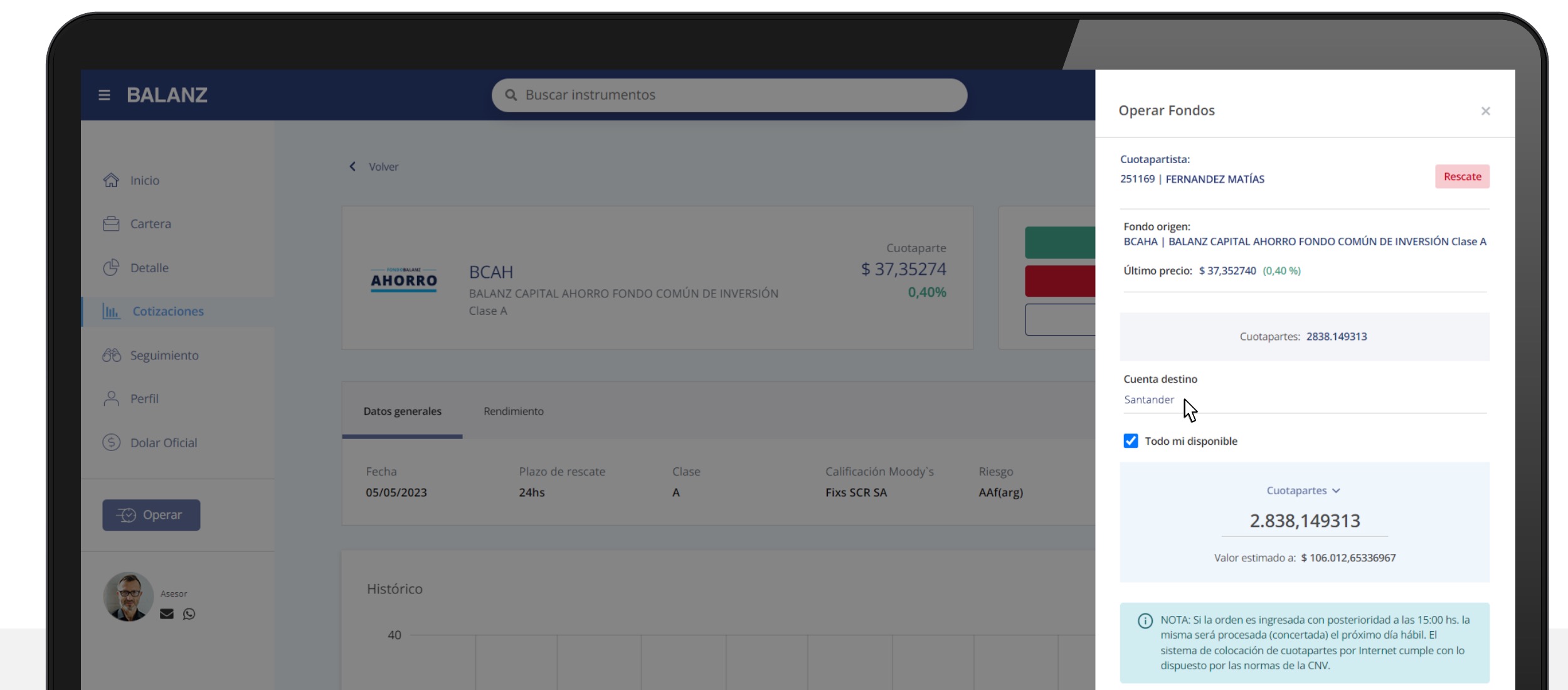This screenshot has height=690, width=1568.
Task: Open the hamburger menu next to BALANZ
Action: (104, 95)
